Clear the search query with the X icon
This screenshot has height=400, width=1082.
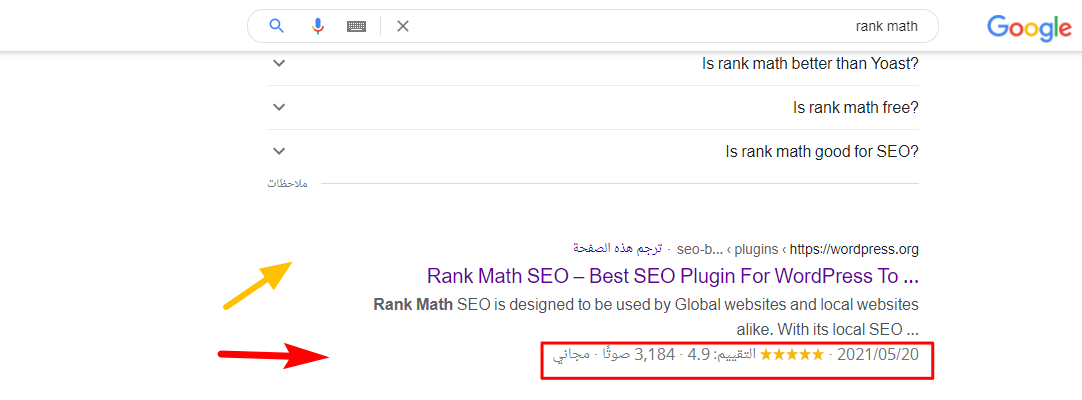[x=403, y=27]
